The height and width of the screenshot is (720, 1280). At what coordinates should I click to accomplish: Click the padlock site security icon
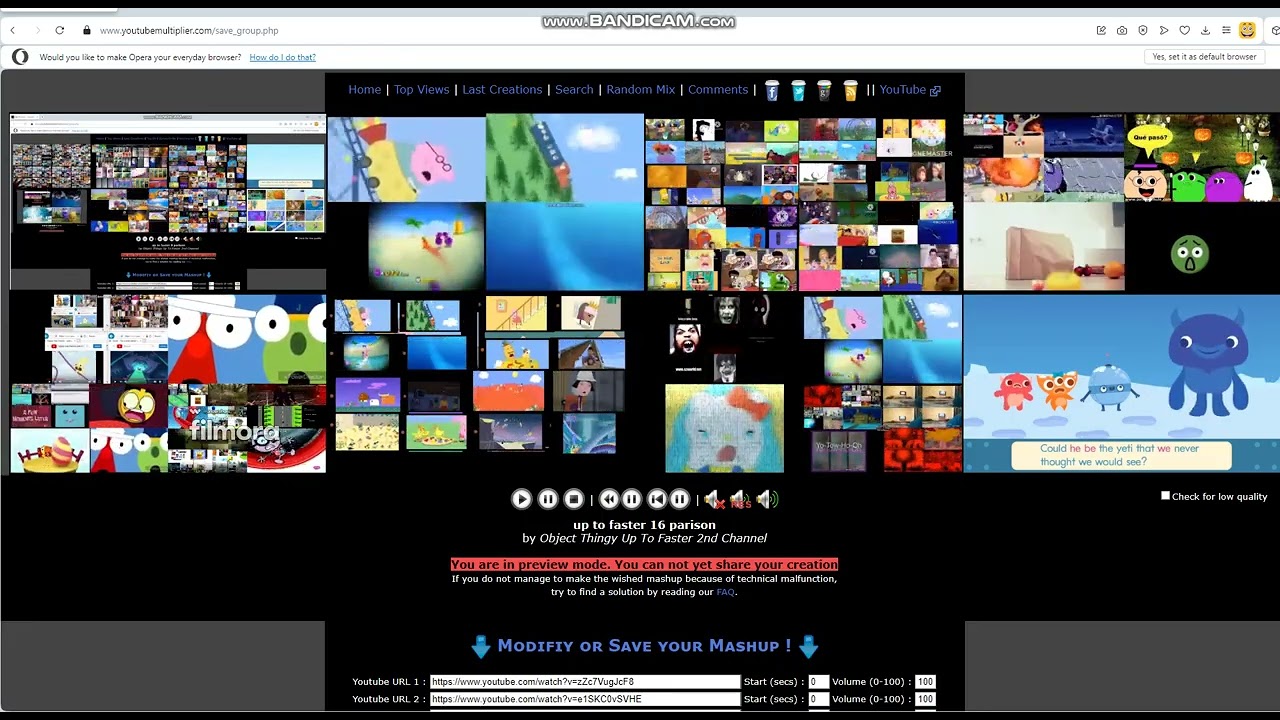point(87,30)
